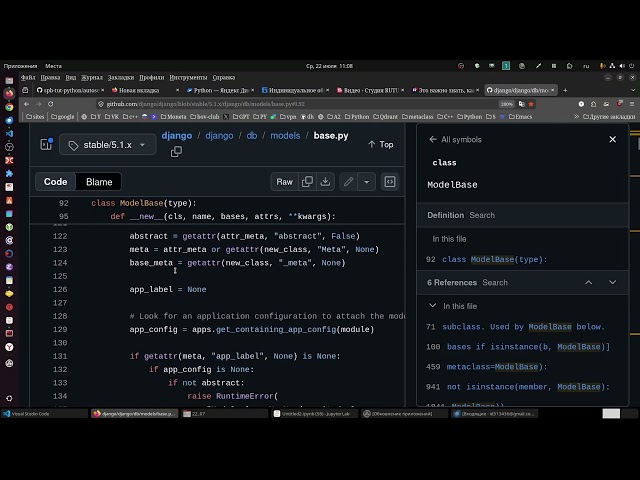Copy raw file contents icon
Screen dimensions: 640x480
pos(307,182)
